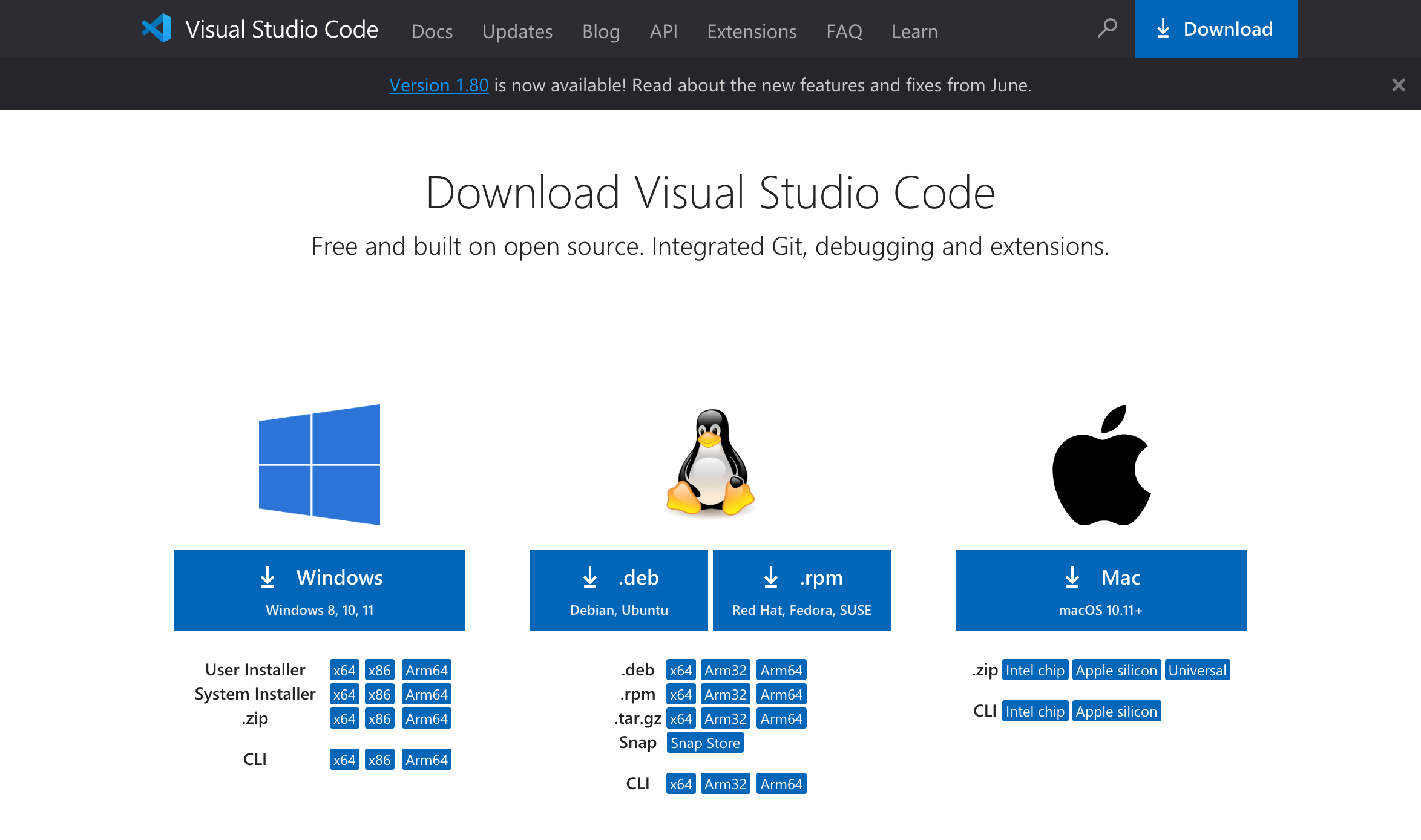Screen dimensions: 1421x840
Task: Open the Extensions navigation item
Action: [x=752, y=31]
